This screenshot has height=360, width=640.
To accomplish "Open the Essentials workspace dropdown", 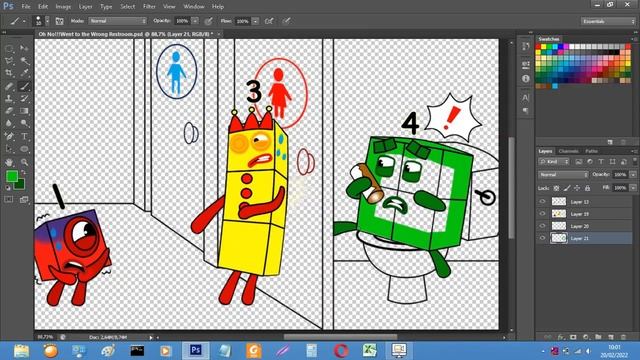I will 608,21.
